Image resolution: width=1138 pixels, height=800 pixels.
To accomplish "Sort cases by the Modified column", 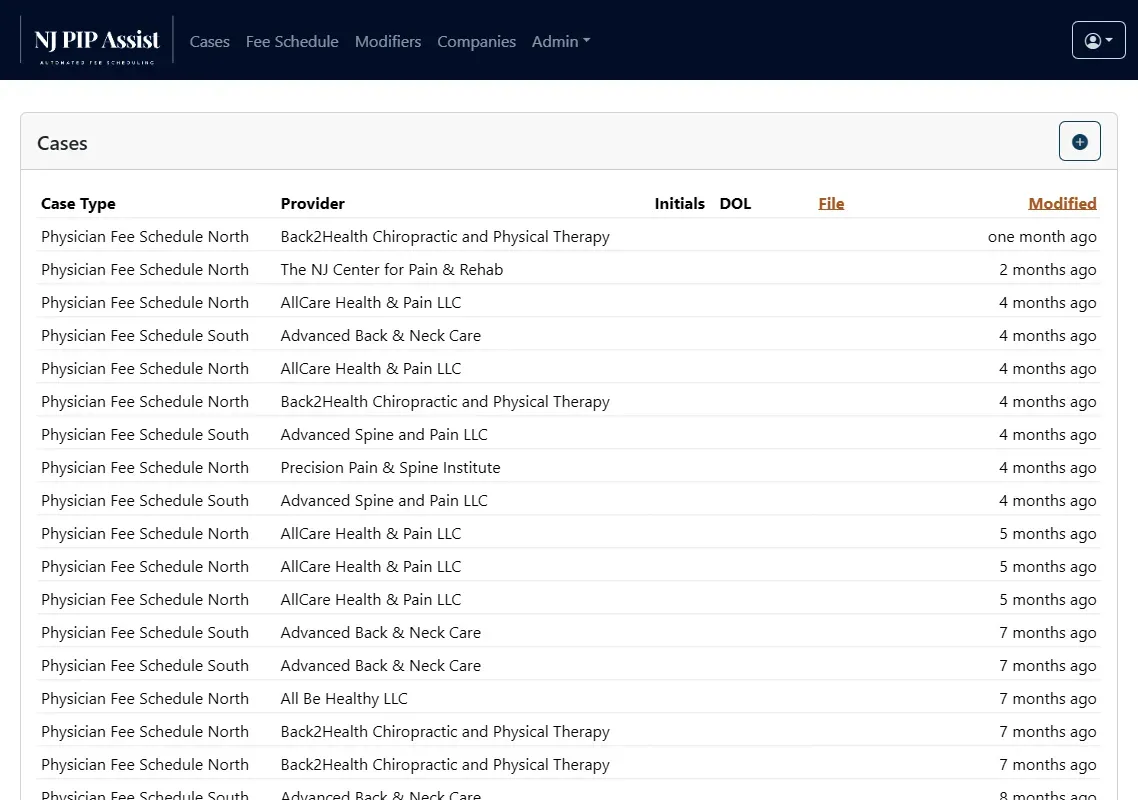I will point(1062,203).
